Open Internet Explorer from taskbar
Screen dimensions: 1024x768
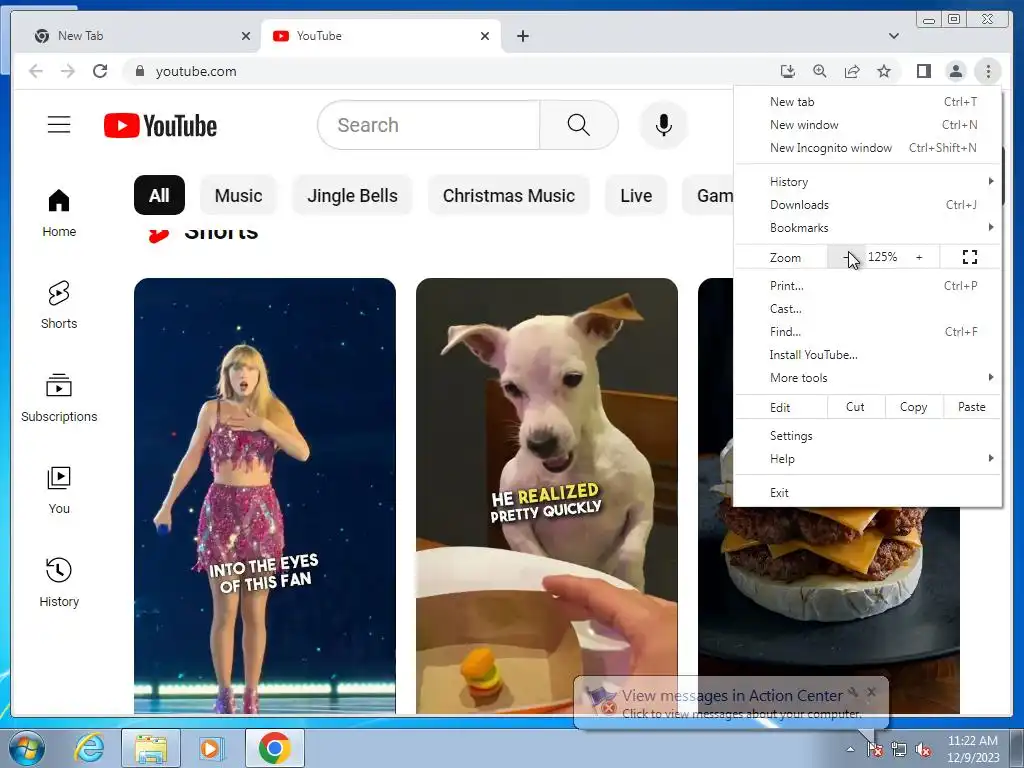[89, 748]
